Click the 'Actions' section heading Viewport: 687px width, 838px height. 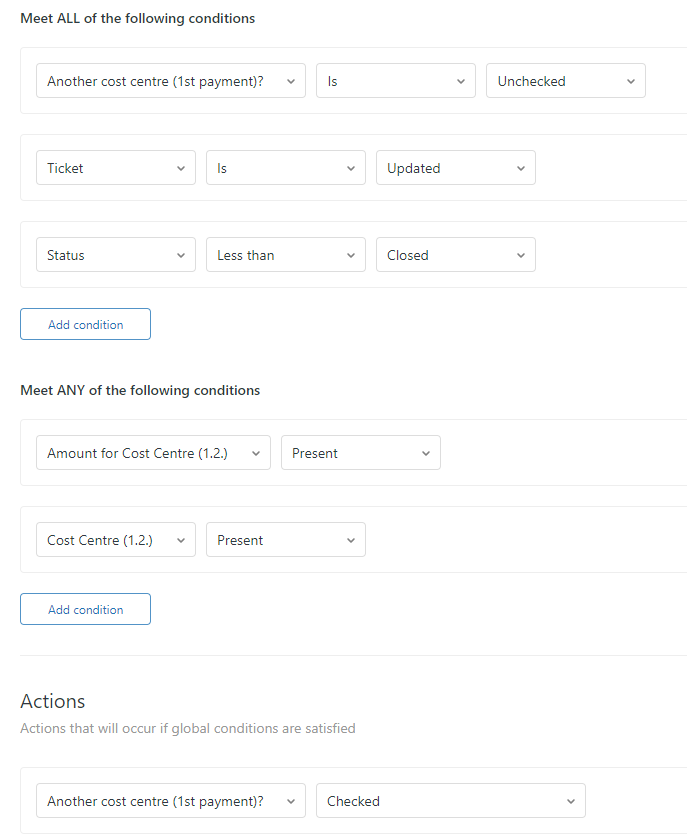click(x=53, y=701)
